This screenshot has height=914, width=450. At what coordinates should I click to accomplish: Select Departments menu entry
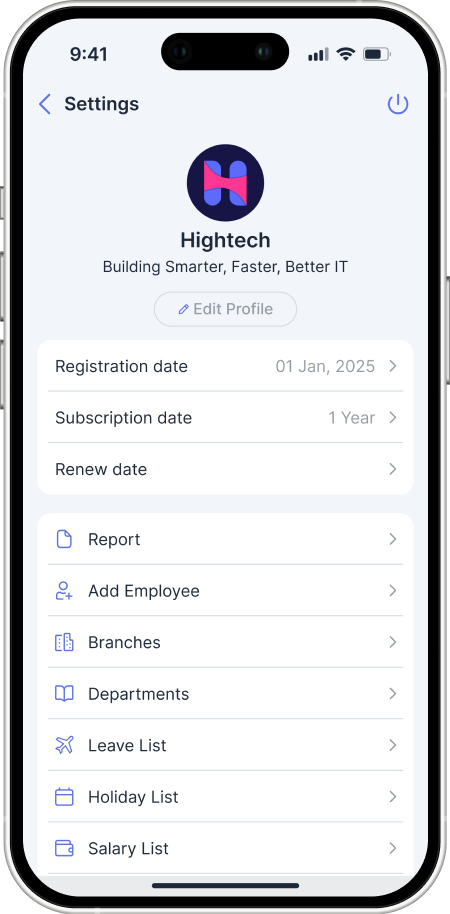(x=226, y=694)
